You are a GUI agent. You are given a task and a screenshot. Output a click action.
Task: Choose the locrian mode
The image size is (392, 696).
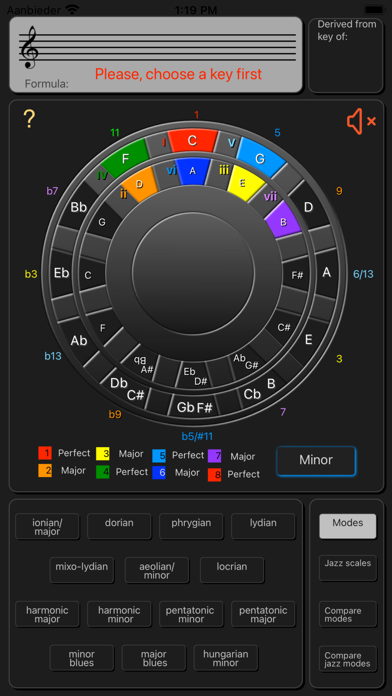coord(232,570)
